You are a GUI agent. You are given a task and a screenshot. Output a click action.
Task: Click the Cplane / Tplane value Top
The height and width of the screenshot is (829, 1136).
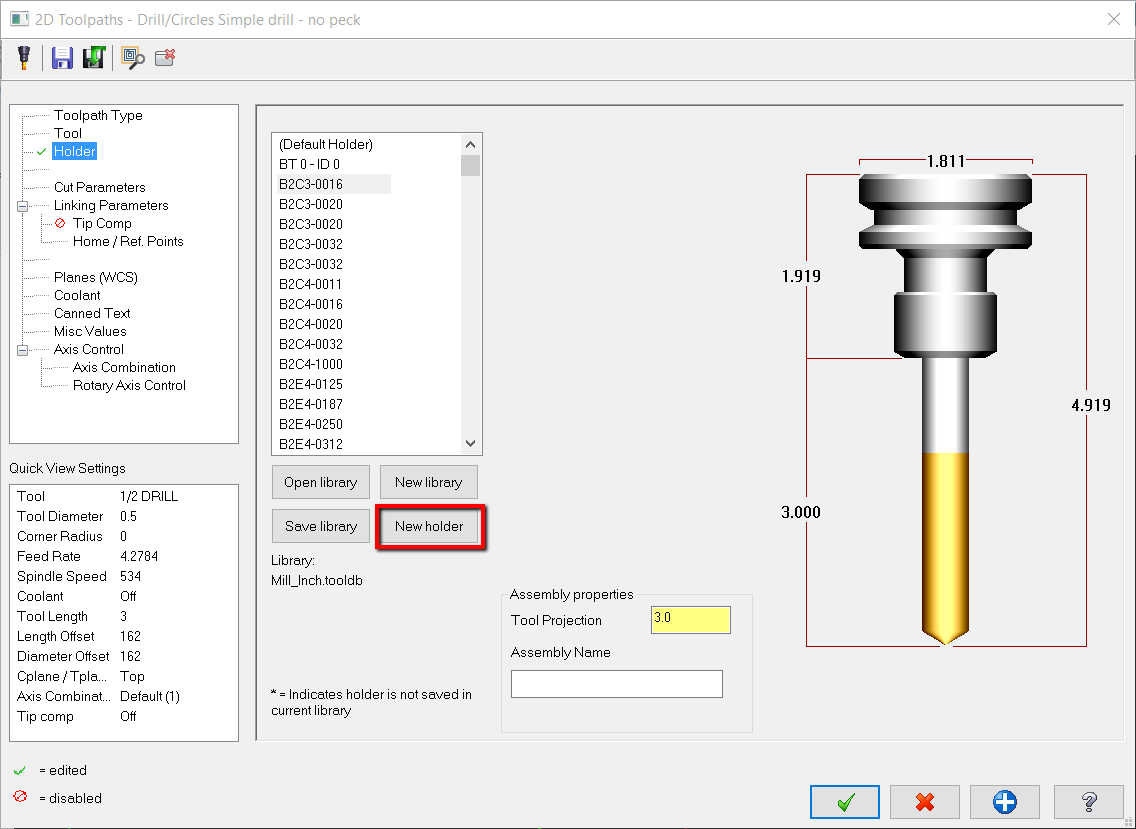(x=133, y=677)
